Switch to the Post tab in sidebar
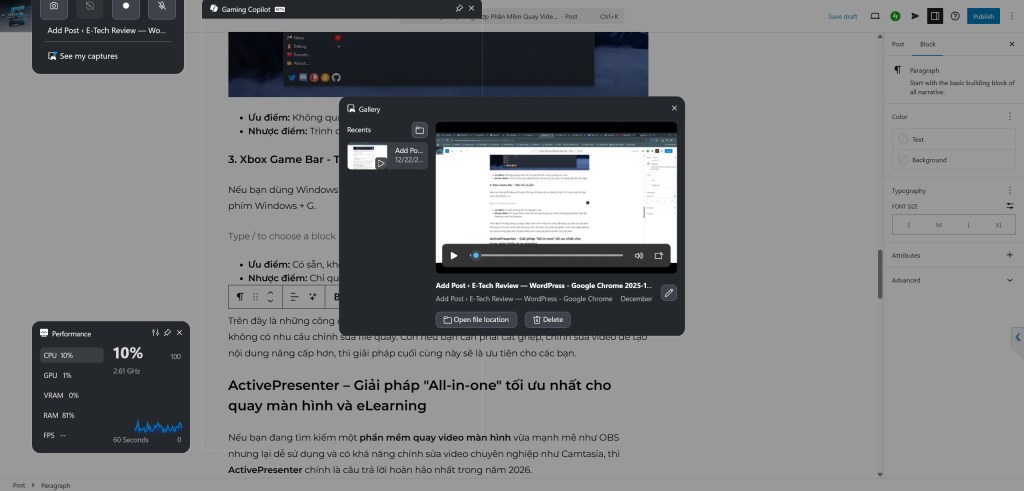1024x491 pixels. tap(898, 44)
